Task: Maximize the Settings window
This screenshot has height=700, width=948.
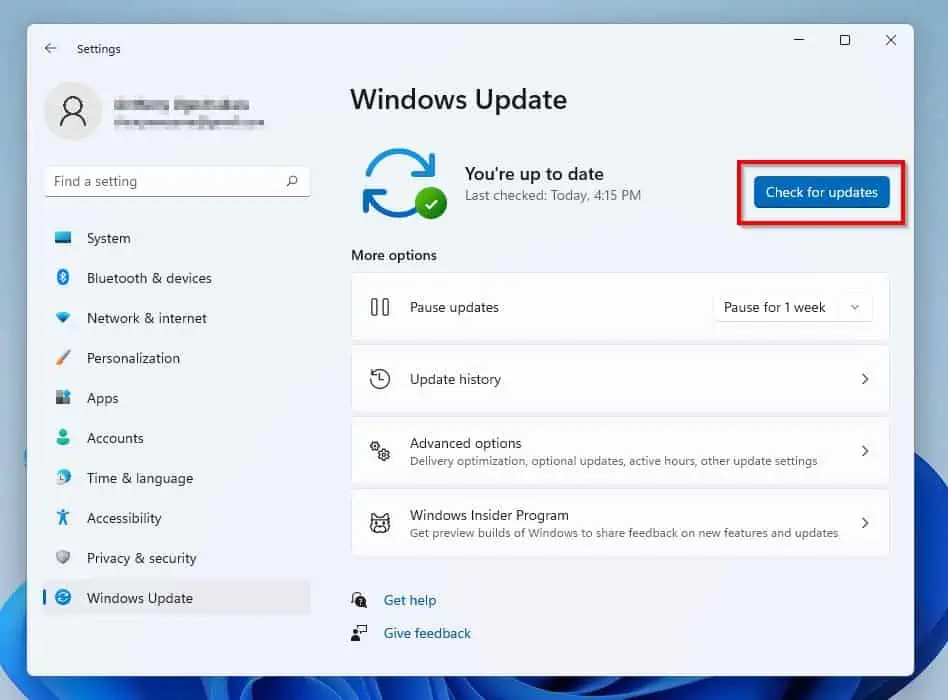Action: [845, 40]
